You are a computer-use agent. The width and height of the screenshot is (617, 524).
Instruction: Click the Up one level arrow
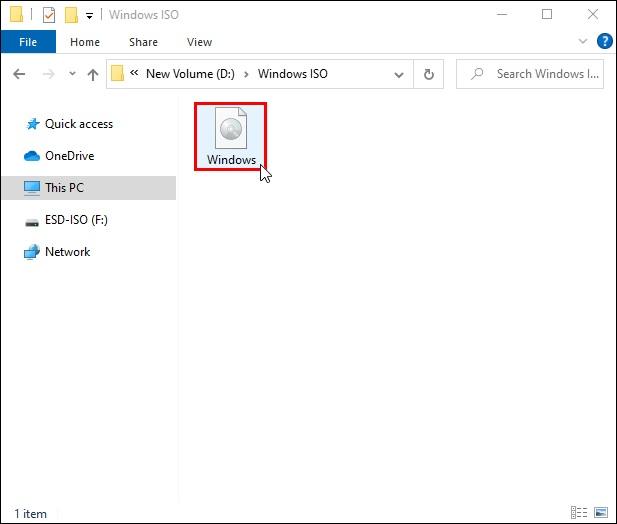[x=93, y=74]
